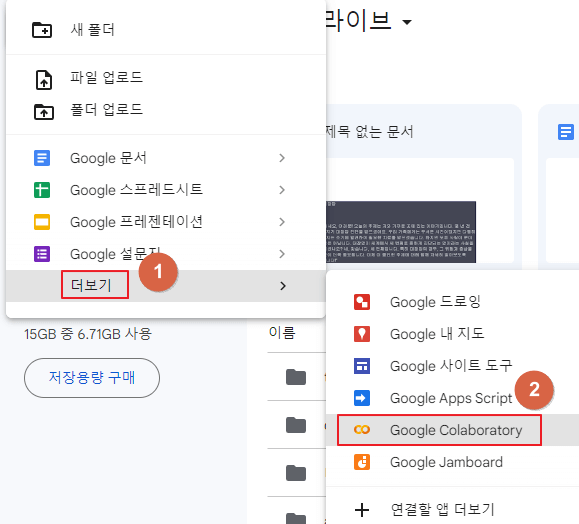
Task: Expand the Google 설문지 submenu arrow
Action: point(282,254)
